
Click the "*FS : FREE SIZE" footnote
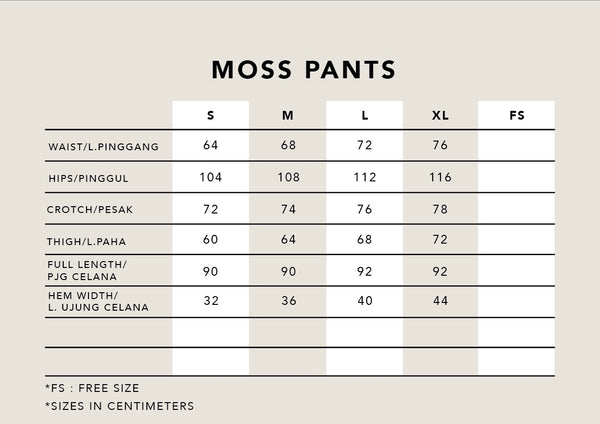[x=92, y=388]
